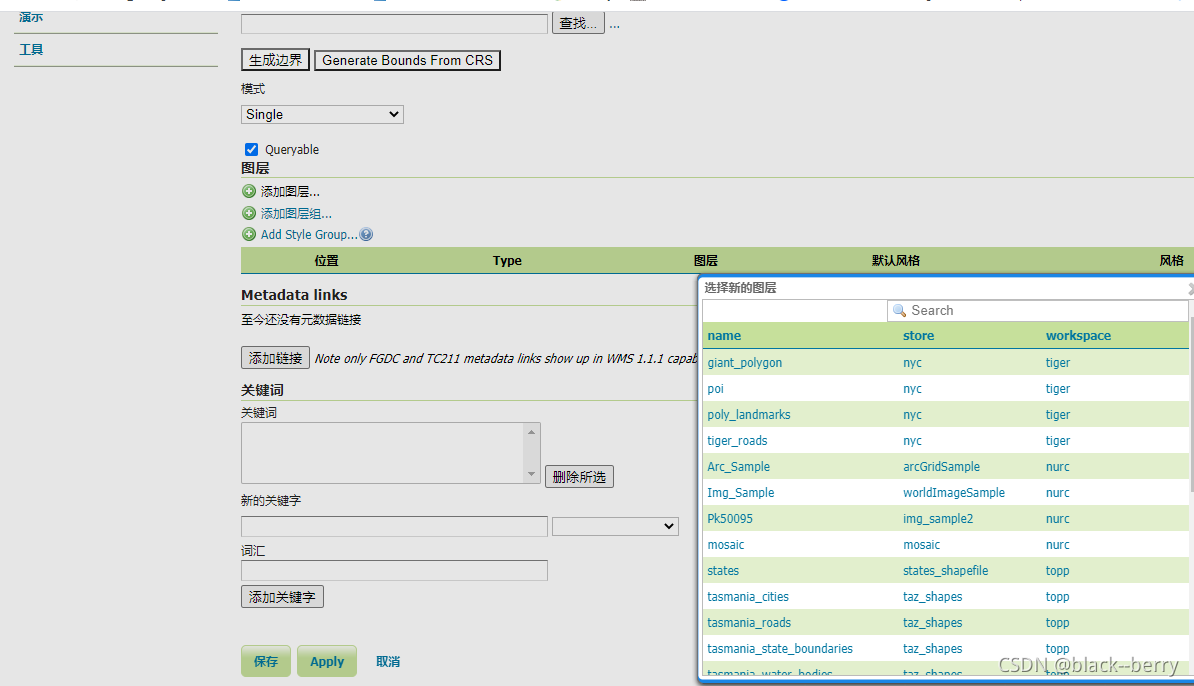Select the Img_Sample layer
Screen dimensions: 1194x686
pyautogui.click(x=741, y=493)
